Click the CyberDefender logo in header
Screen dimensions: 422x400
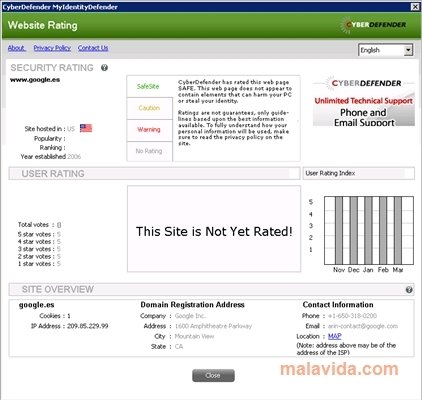click(374, 25)
